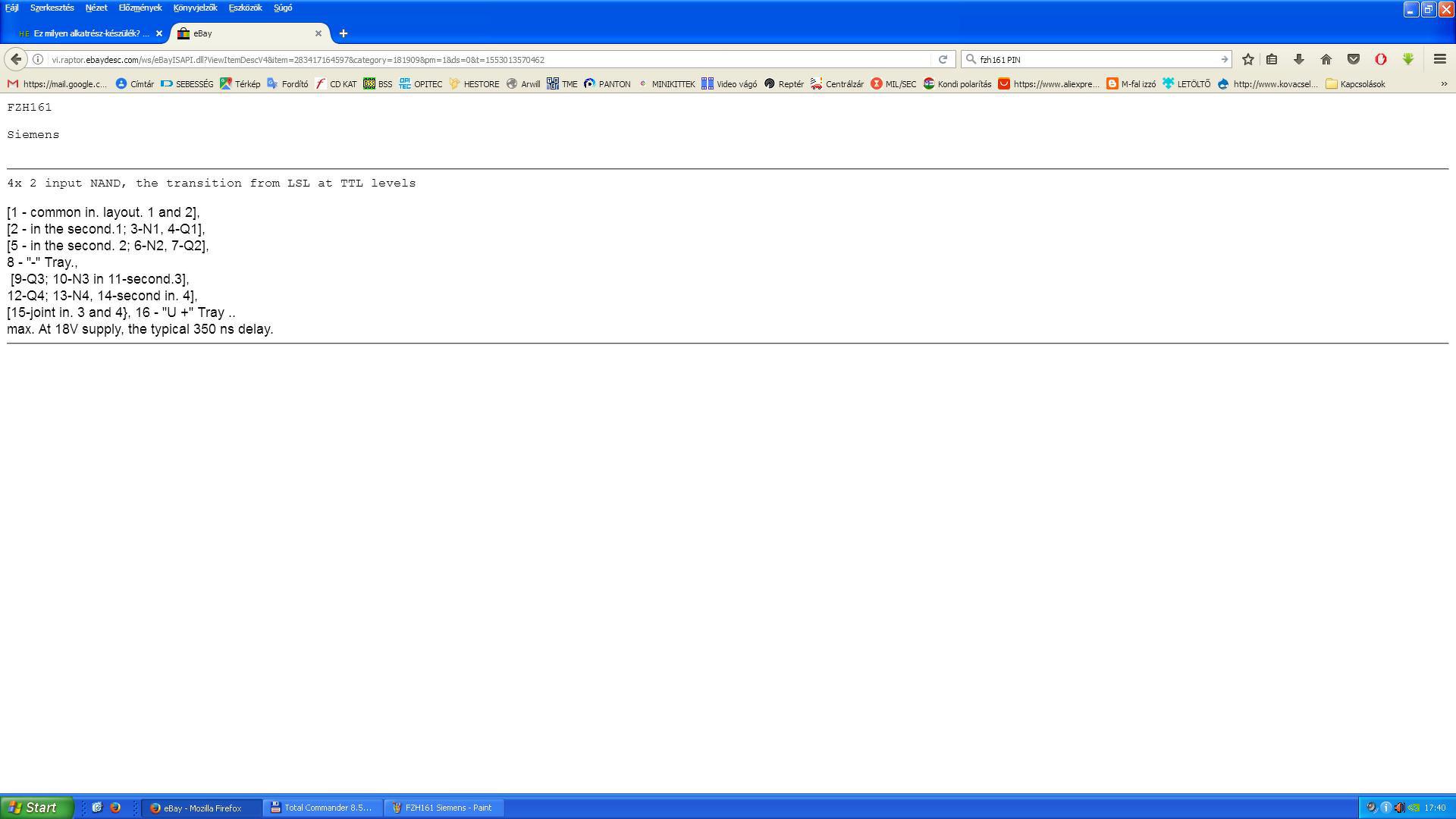This screenshot has width=1456, height=819.
Task: Open the HESTORE bookmark
Action: point(474,84)
